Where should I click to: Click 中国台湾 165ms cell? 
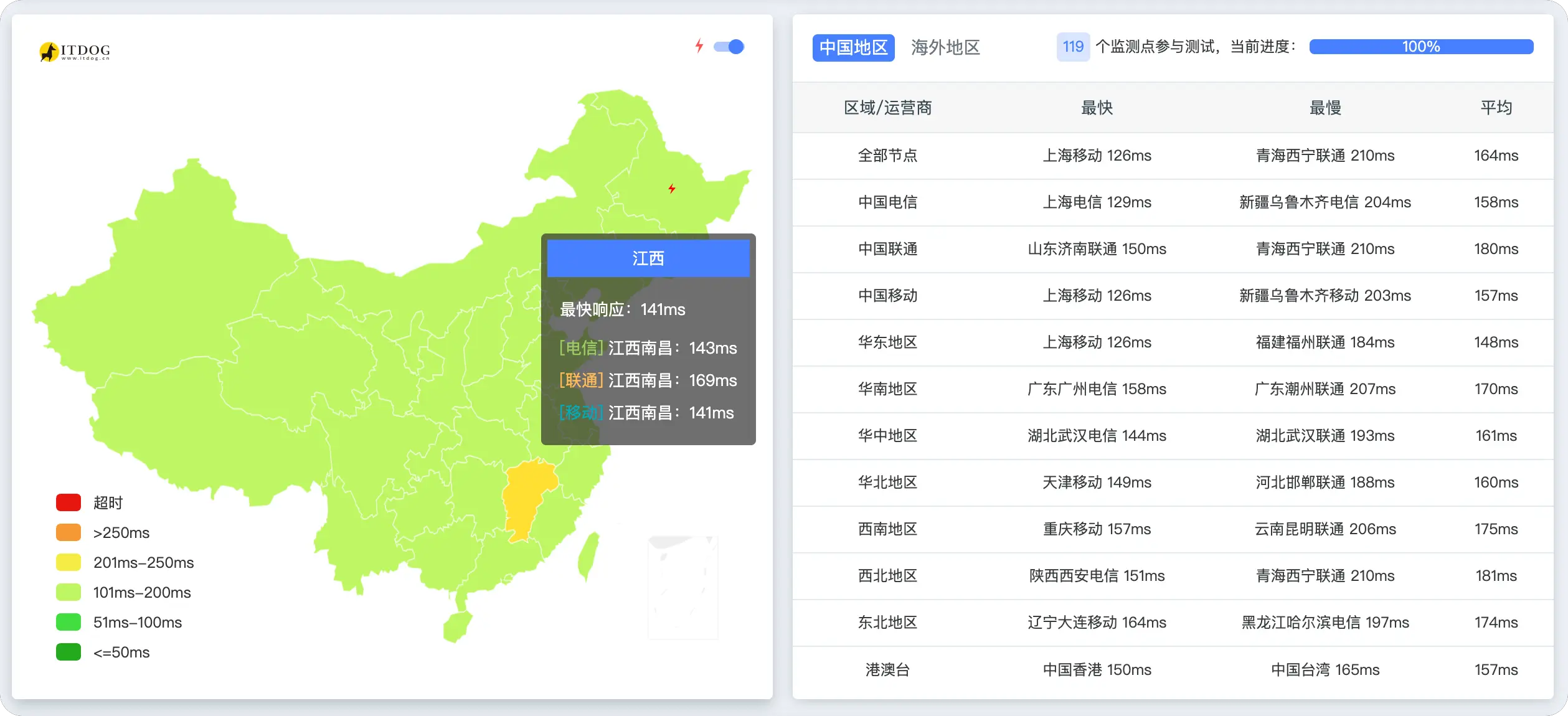point(1325,669)
